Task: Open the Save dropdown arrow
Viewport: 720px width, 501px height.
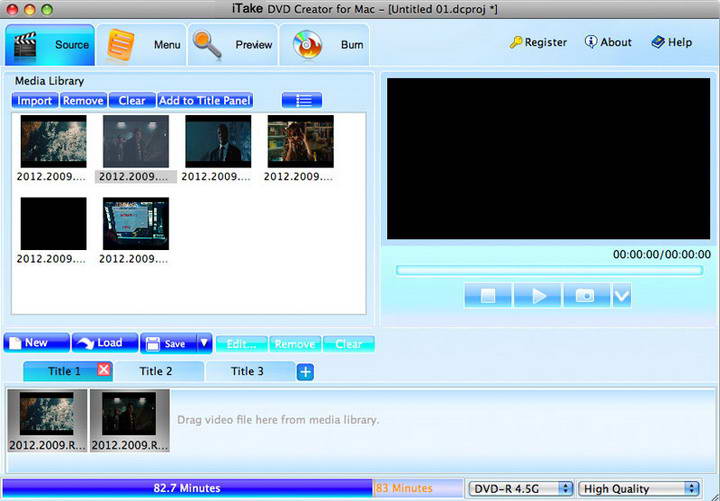Action: [204, 343]
